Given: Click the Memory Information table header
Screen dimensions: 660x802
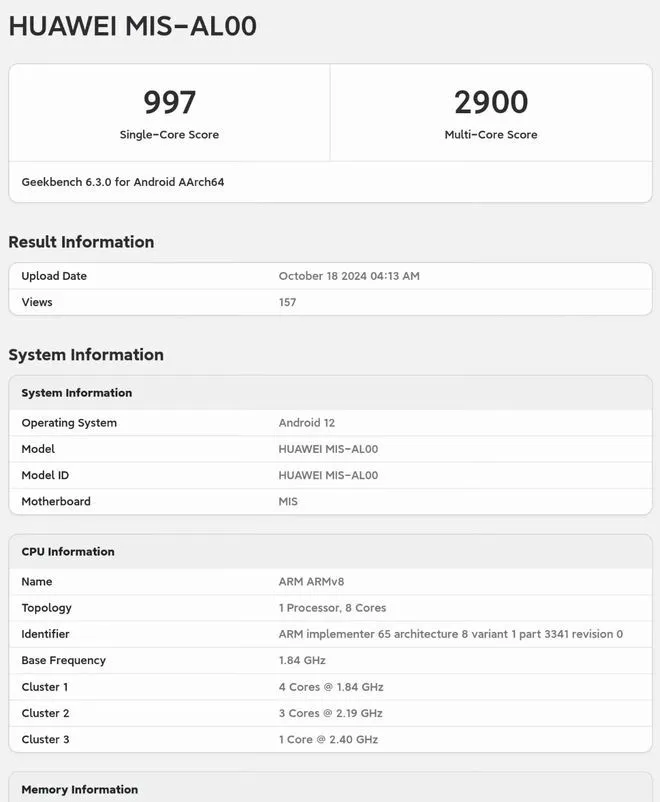Looking at the screenshot, I should (80, 790).
